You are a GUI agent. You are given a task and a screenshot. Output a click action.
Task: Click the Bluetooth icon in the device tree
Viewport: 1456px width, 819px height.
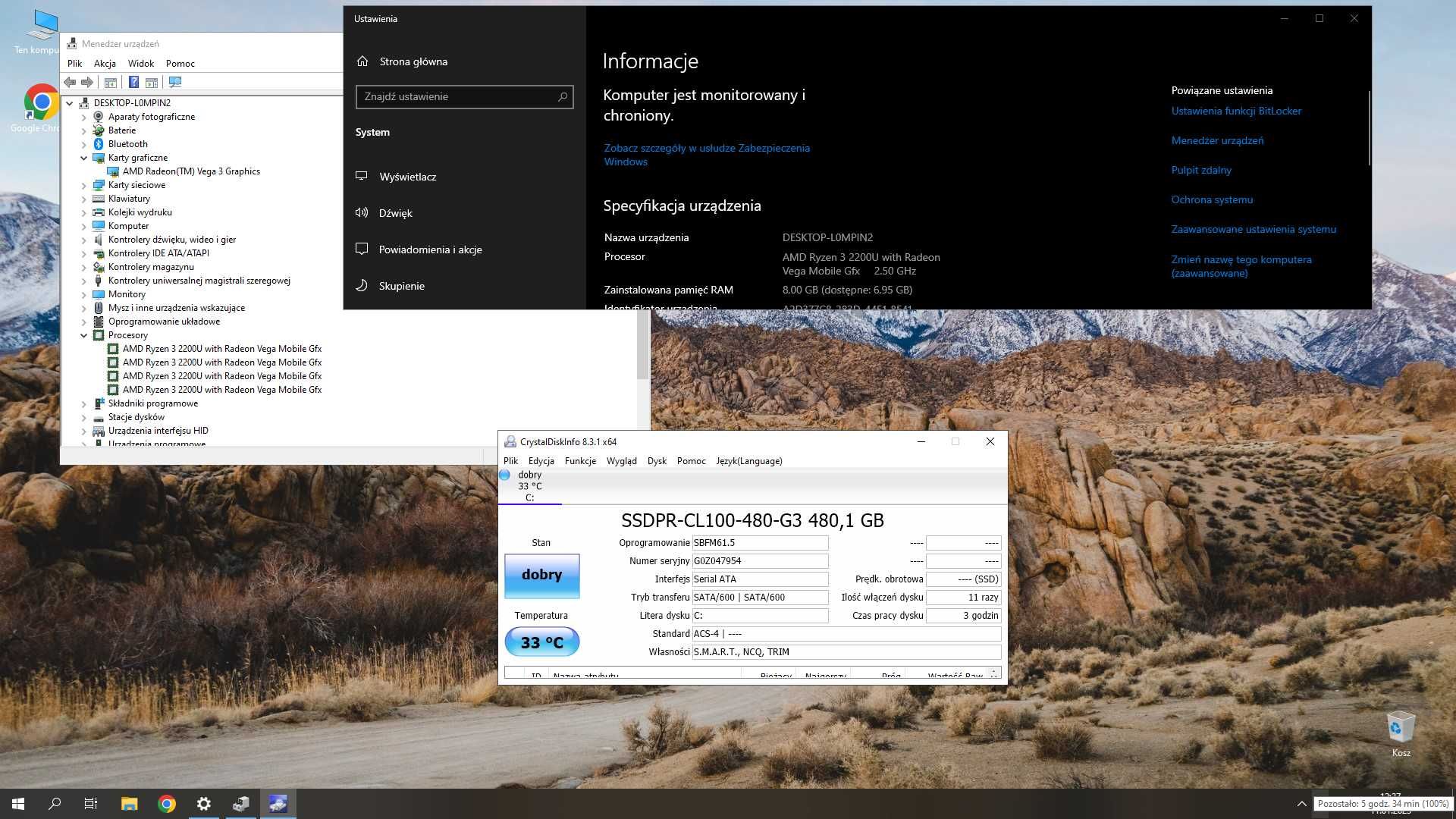pyautogui.click(x=99, y=144)
